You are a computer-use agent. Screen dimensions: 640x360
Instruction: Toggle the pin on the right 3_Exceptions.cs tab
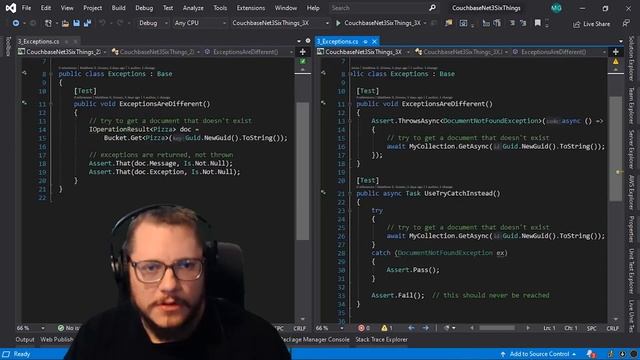pyautogui.click(x=365, y=41)
